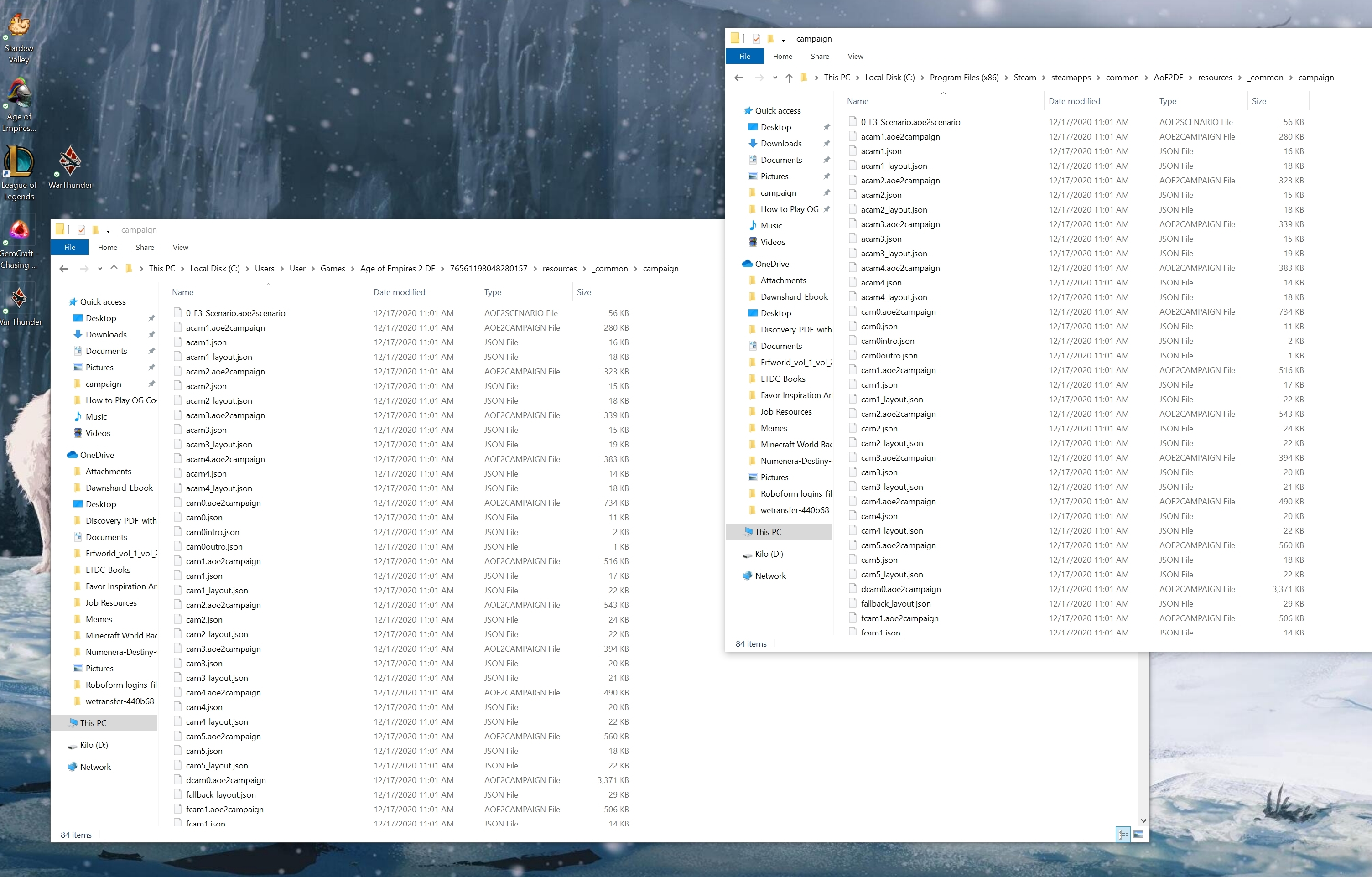Viewport: 1372px width, 877px height.
Task: Open recent locations dropdown in Steam-path window
Action: tap(775, 78)
